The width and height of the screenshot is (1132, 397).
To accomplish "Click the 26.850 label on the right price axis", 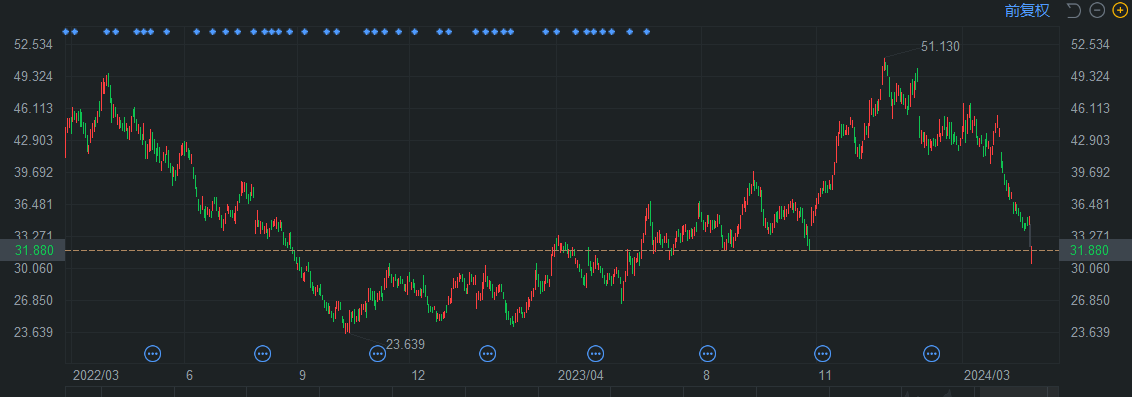I will pos(1089,300).
